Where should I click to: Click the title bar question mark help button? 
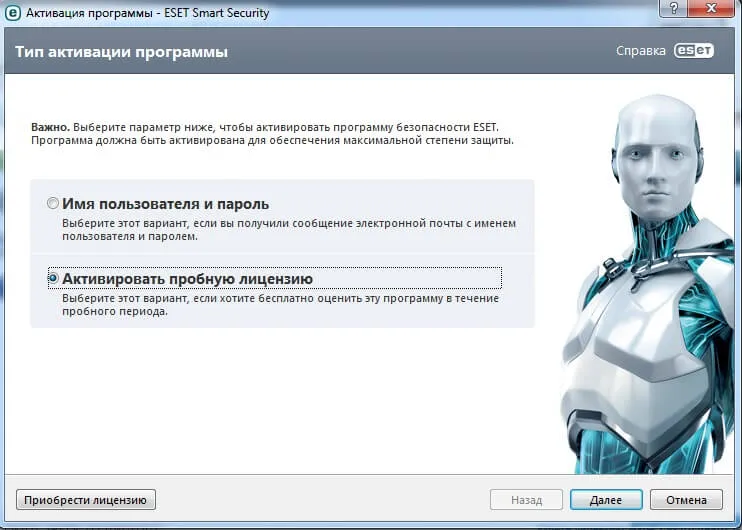pyautogui.click(x=674, y=8)
